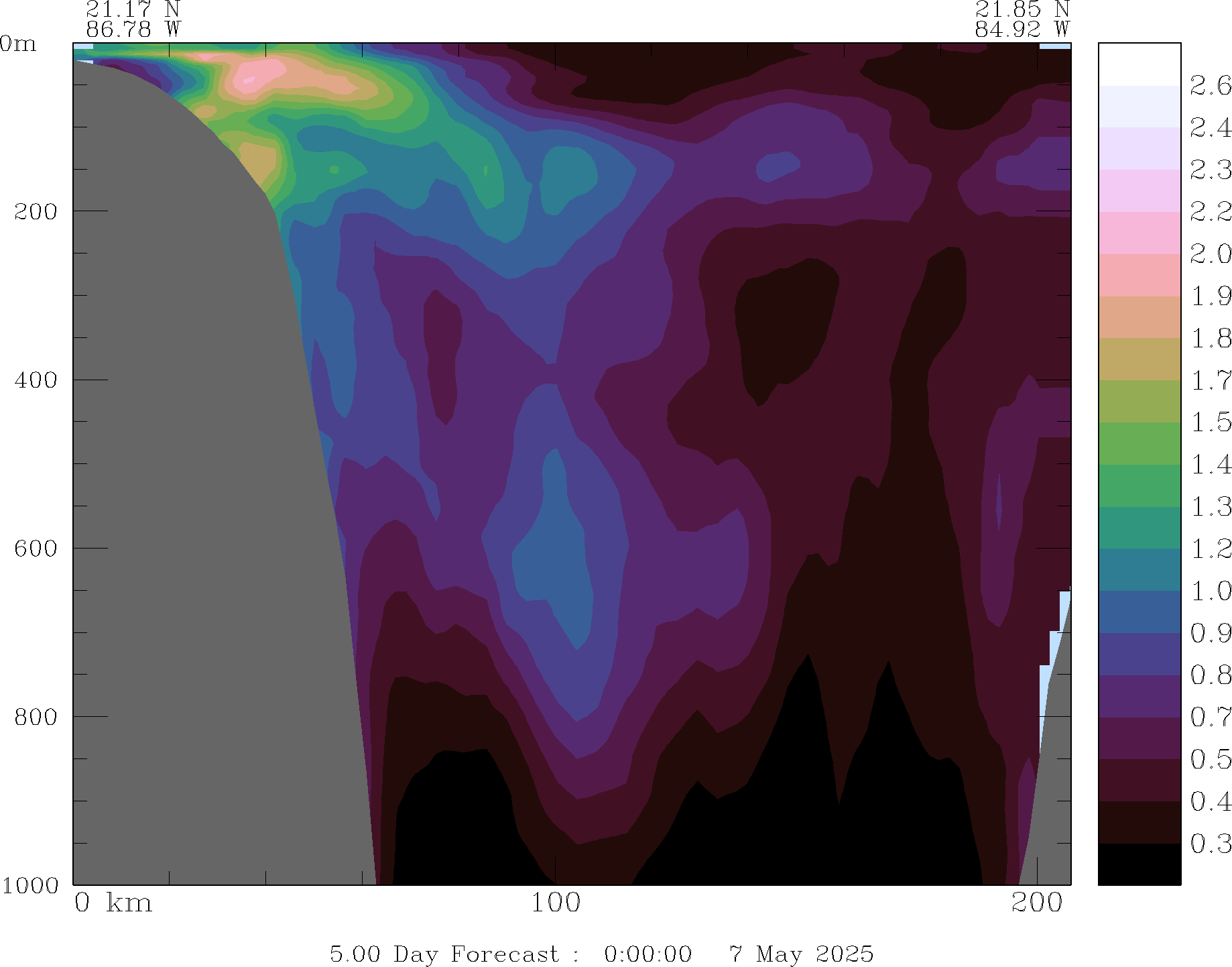Image resolution: width=1232 pixels, height=967 pixels.
Task: Click the 1000 depth label at the bottom left
Action: click(30, 885)
